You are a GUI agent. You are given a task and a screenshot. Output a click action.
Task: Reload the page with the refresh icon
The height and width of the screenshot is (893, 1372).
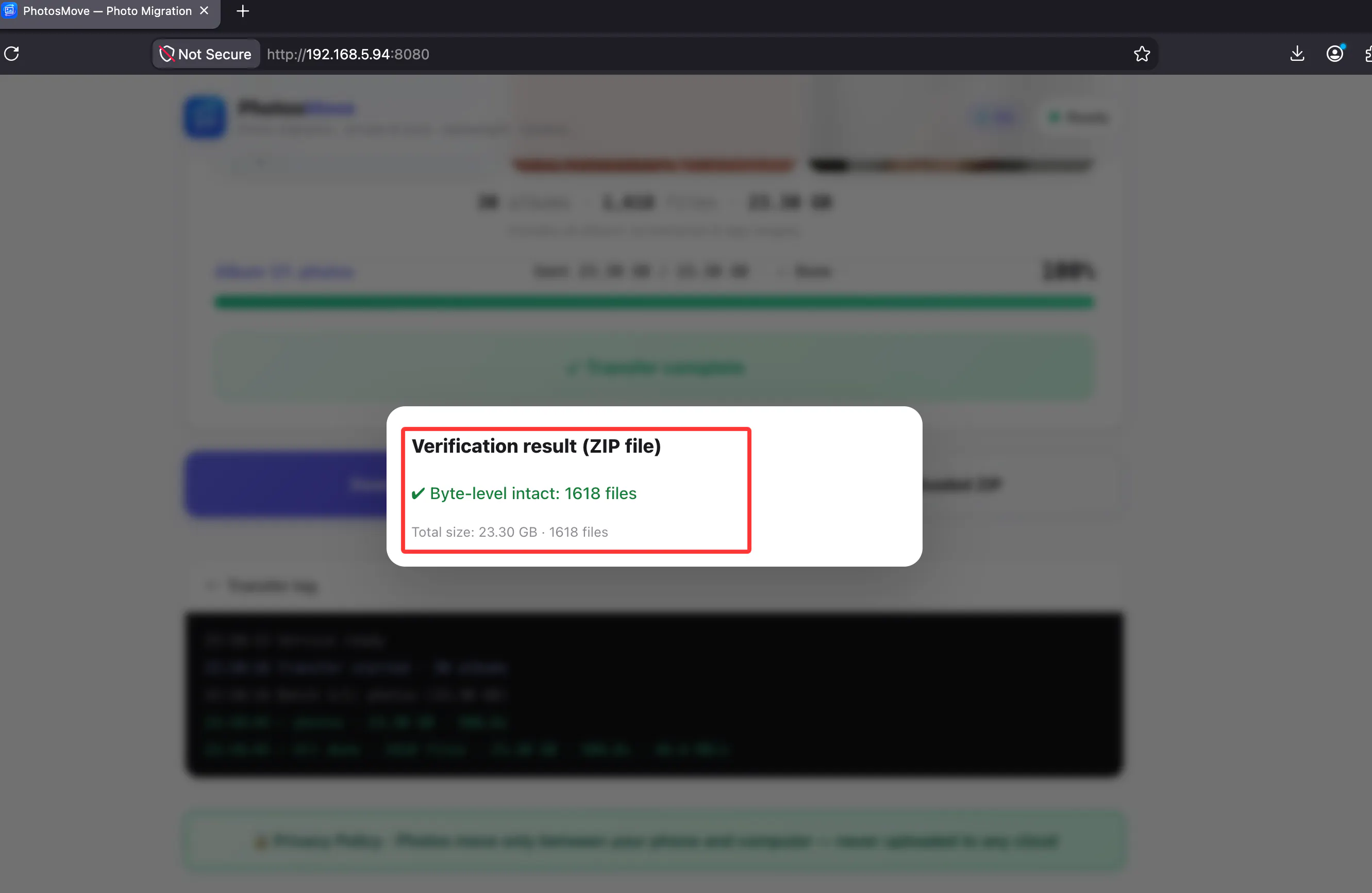click(11, 54)
